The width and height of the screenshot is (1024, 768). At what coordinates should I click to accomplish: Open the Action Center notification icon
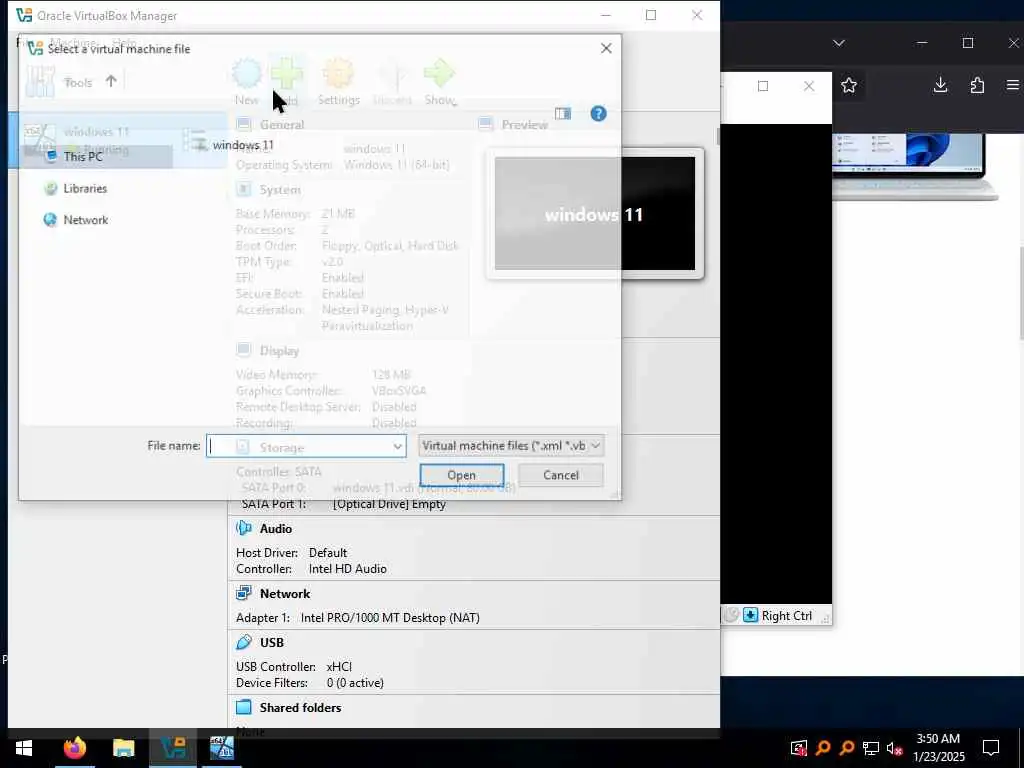pyautogui.click(x=991, y=748)
